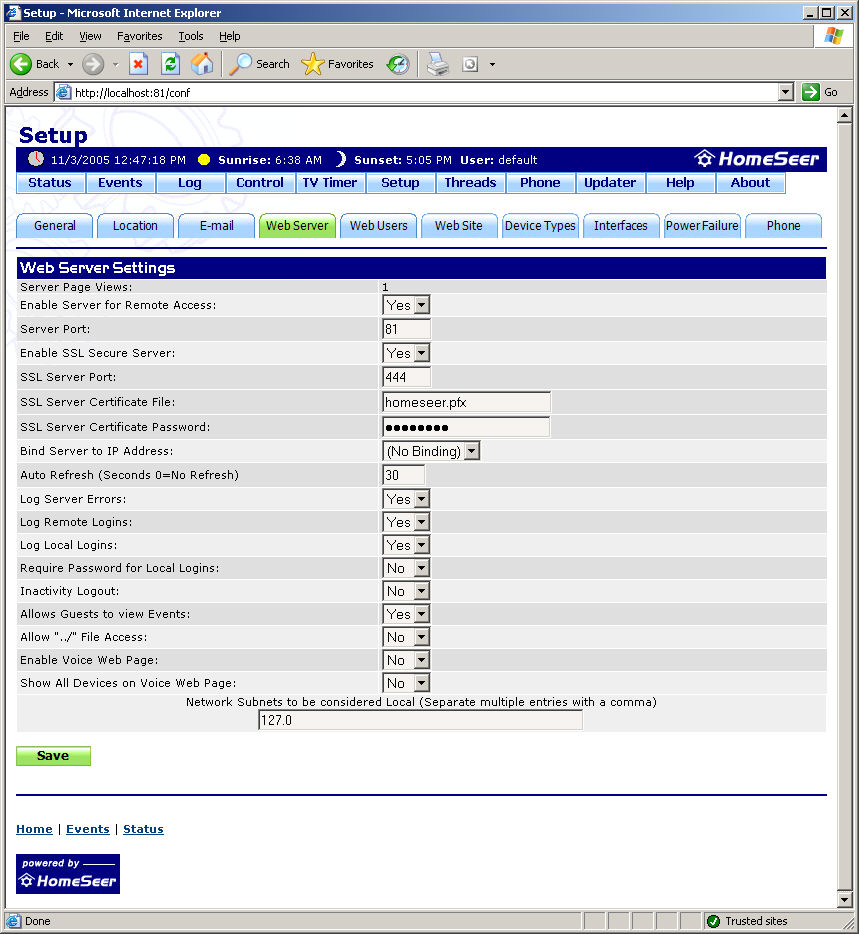Switch to the Location tab
Image resolution: width=859 pixels, height=934 pixels.
135,226
